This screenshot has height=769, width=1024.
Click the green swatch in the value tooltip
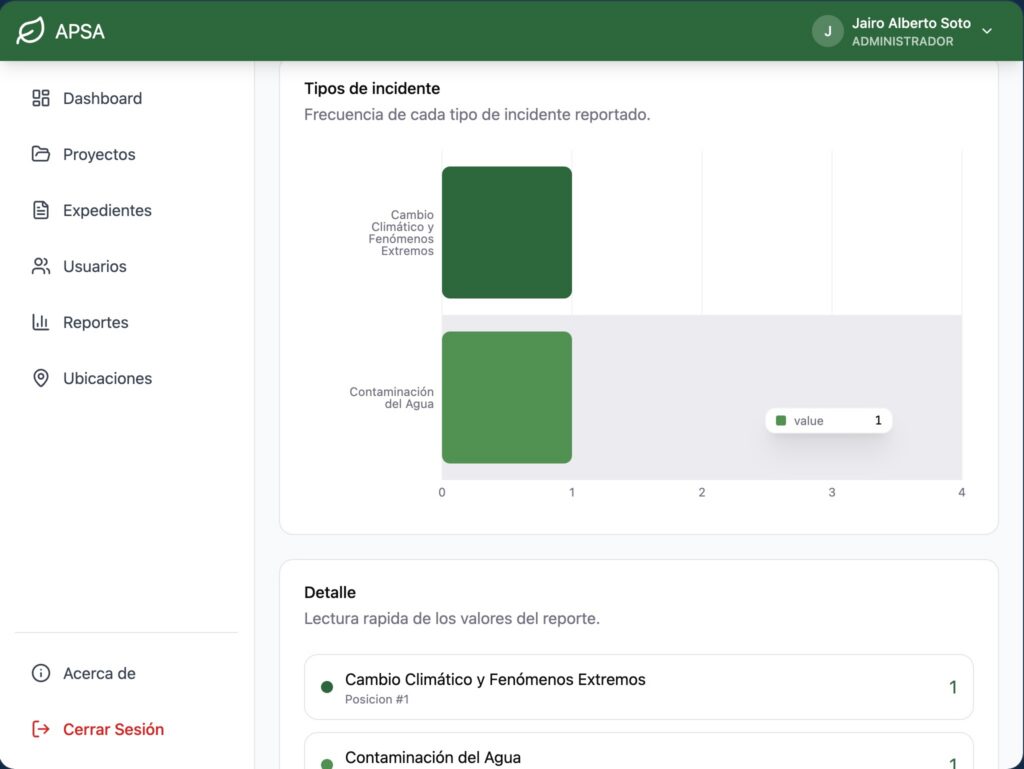pyautogui.click(x=781, y=421)
